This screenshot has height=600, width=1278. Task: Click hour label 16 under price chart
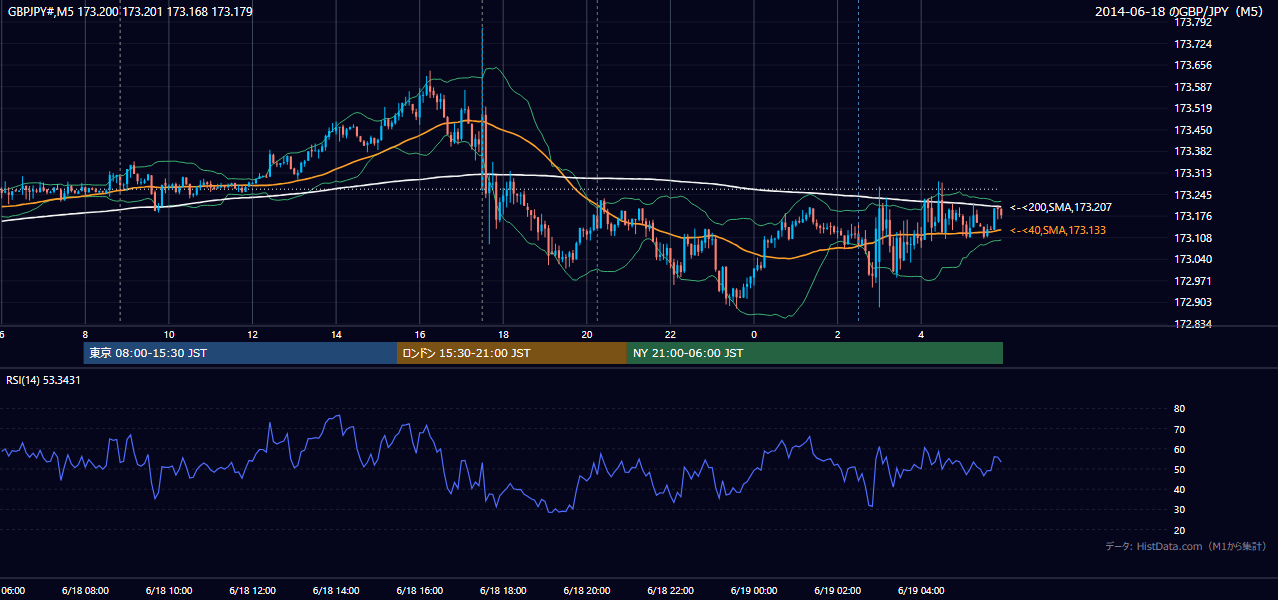tap(420, 335)
